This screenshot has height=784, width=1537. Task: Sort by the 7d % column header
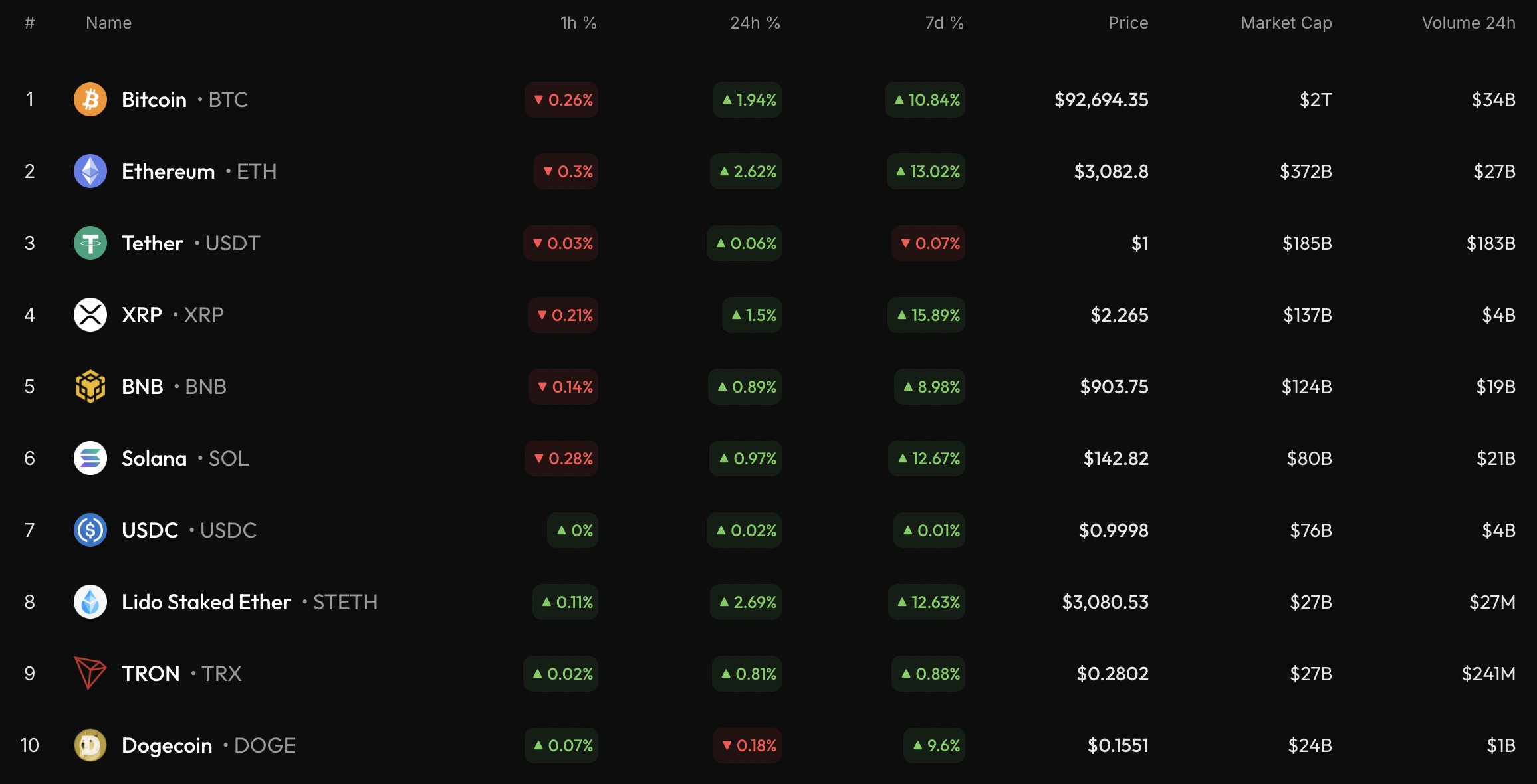coord(944,23)
